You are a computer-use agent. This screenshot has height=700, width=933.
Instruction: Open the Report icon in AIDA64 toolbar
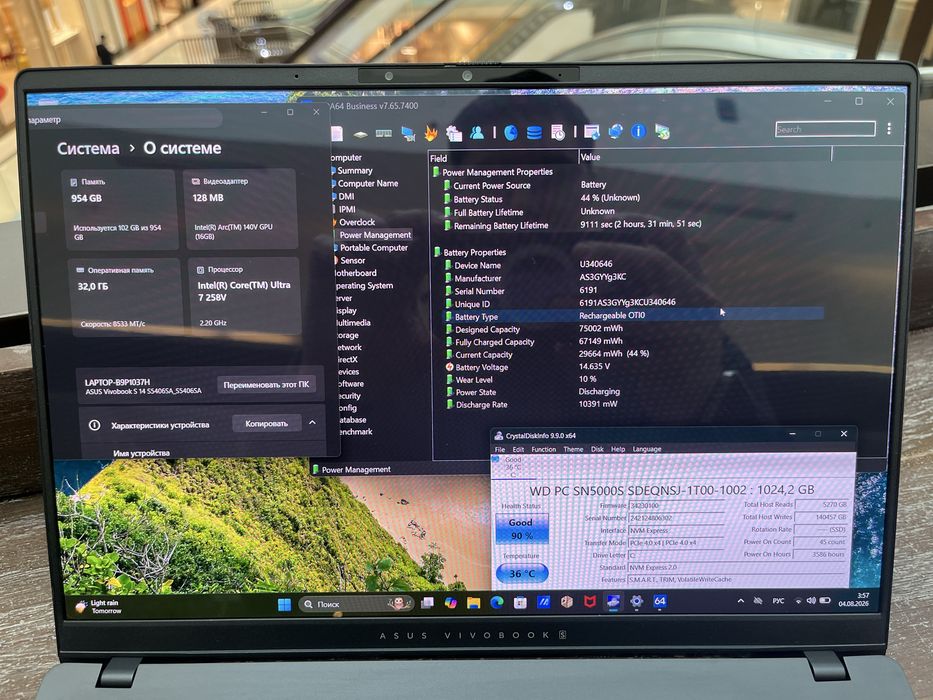[337, 133]
